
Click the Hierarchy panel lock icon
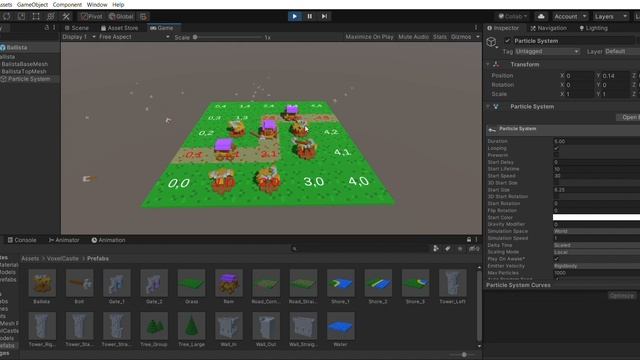click(x=47, y=28)
